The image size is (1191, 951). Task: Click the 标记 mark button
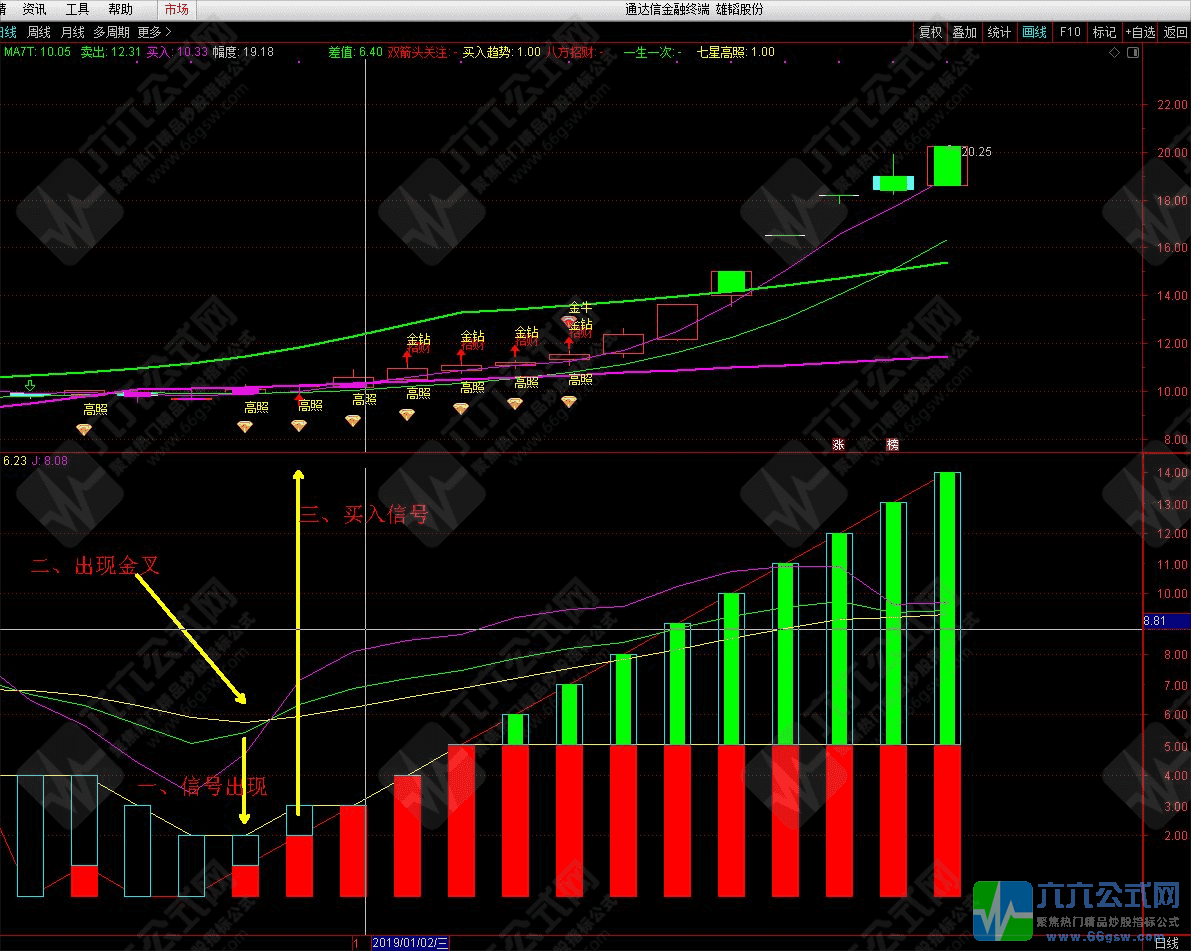[x=1104, y=32]
